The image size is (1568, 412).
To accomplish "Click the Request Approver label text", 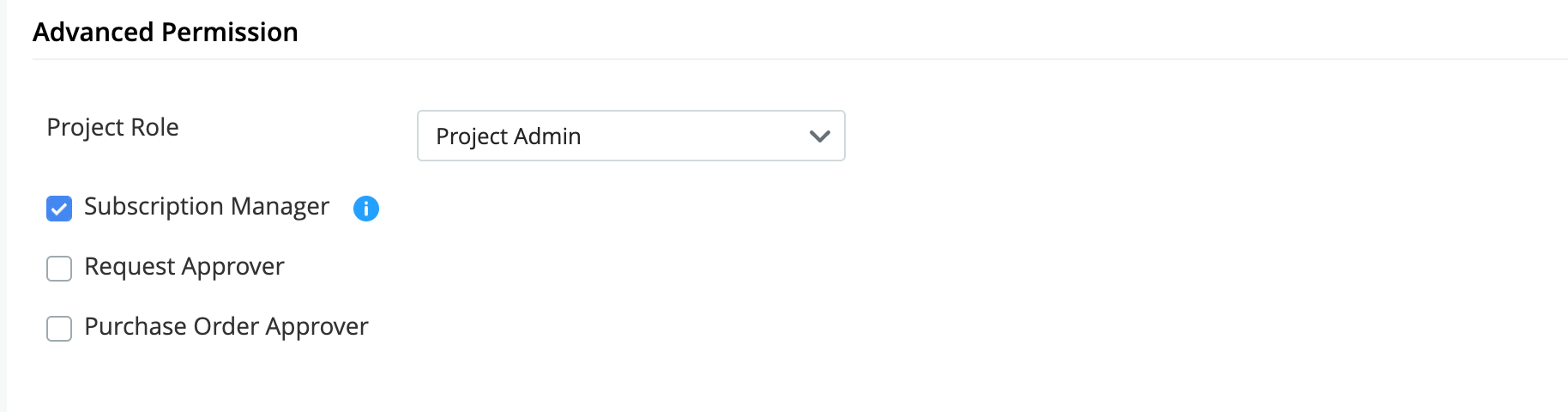I will point(184,267).
